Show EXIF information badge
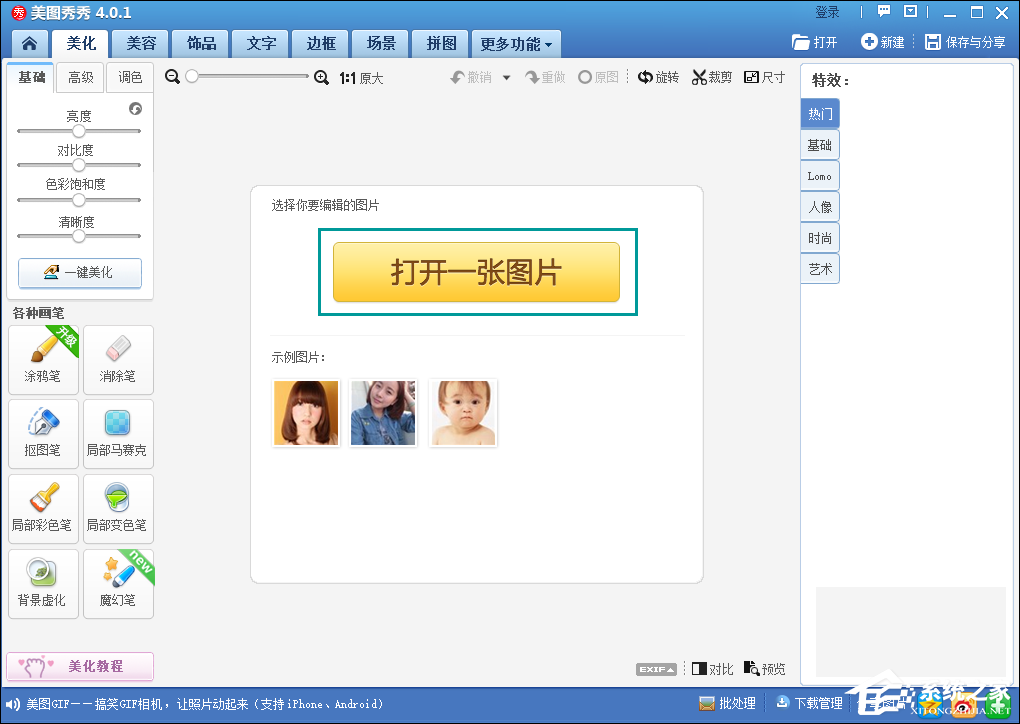This screenshot has height=724, width=1020. [656, 669]
